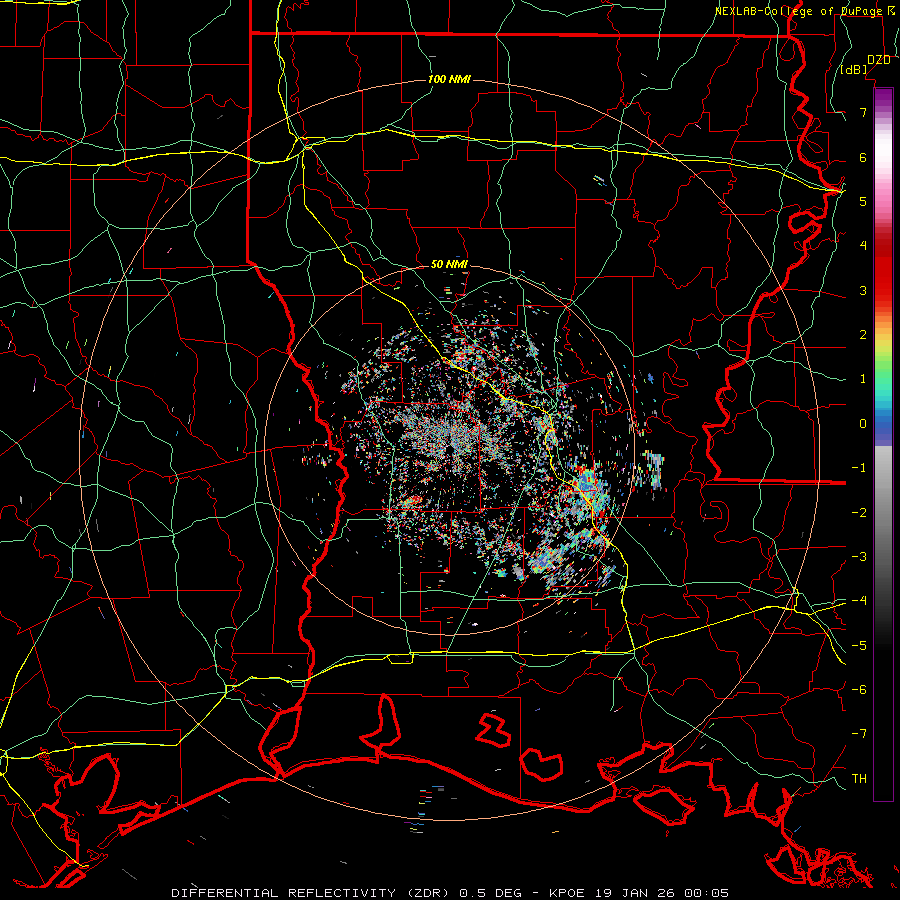
Task: Click the -7 tick on color scale
Action: tap(859, 734)
